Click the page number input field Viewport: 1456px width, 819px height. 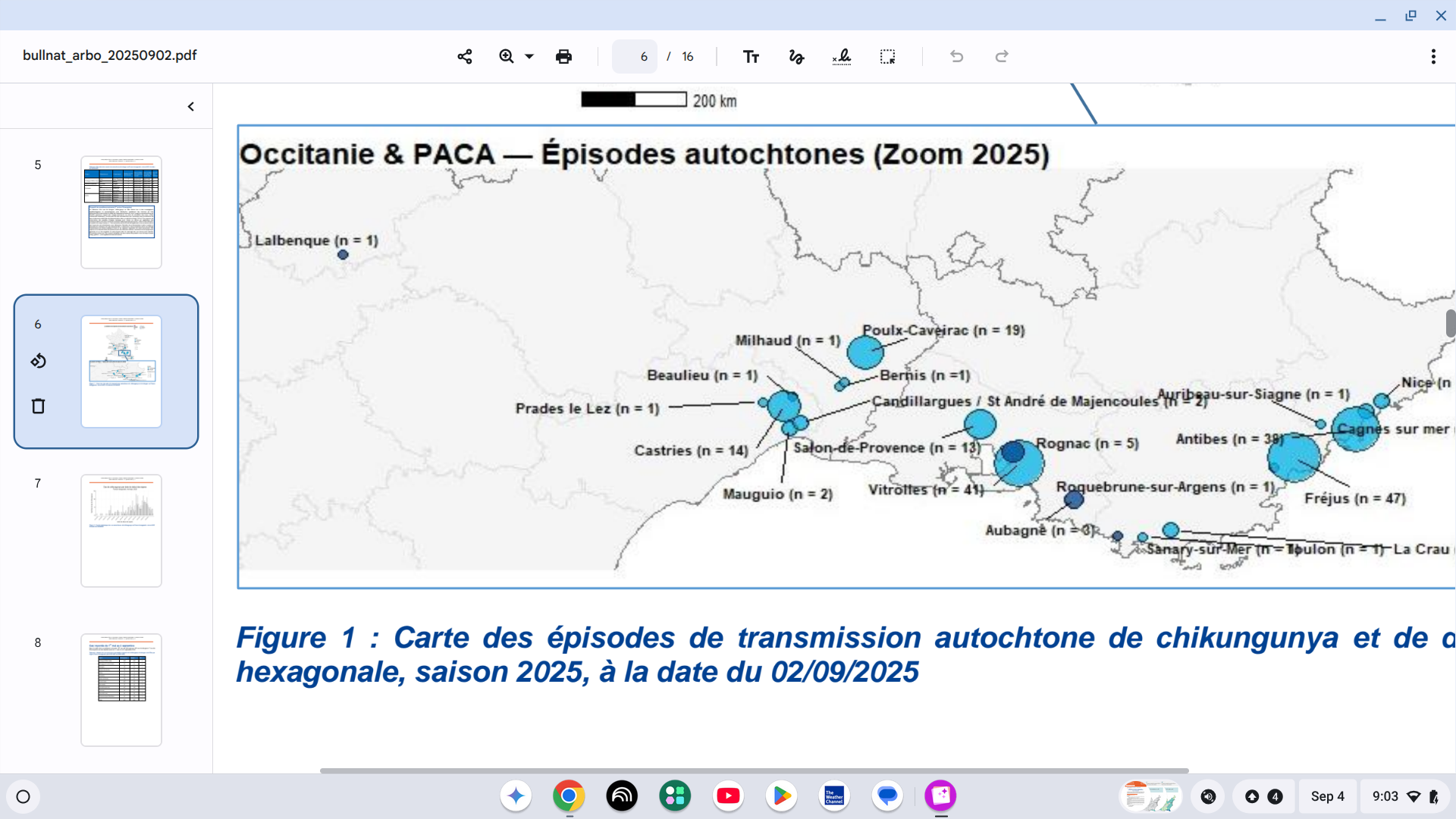(x=635, y=57)
